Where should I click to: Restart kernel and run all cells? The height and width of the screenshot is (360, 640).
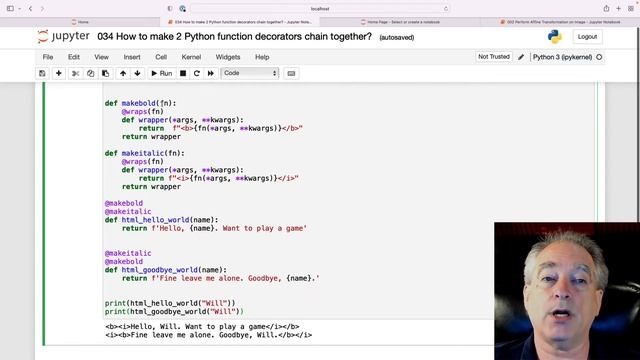211,73
